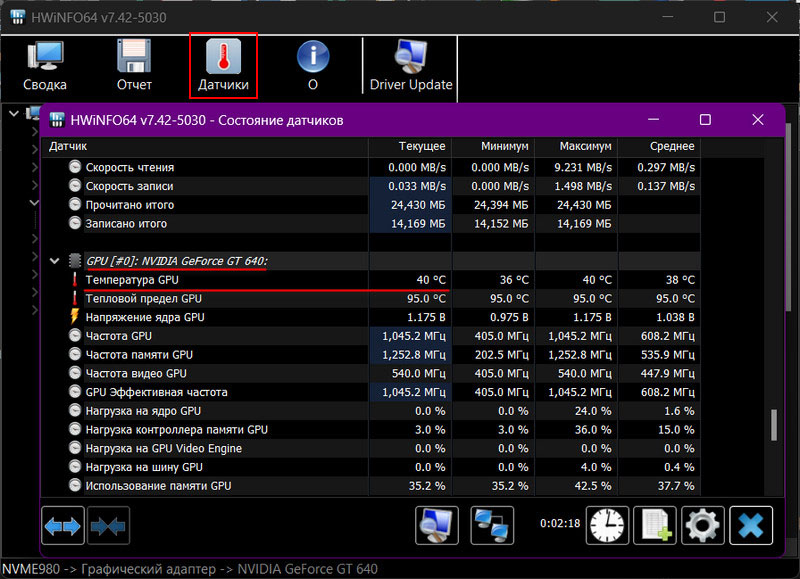Click HWiNFO64 icon in main title bar
The image size is (800, 579).
coord(18,17)
